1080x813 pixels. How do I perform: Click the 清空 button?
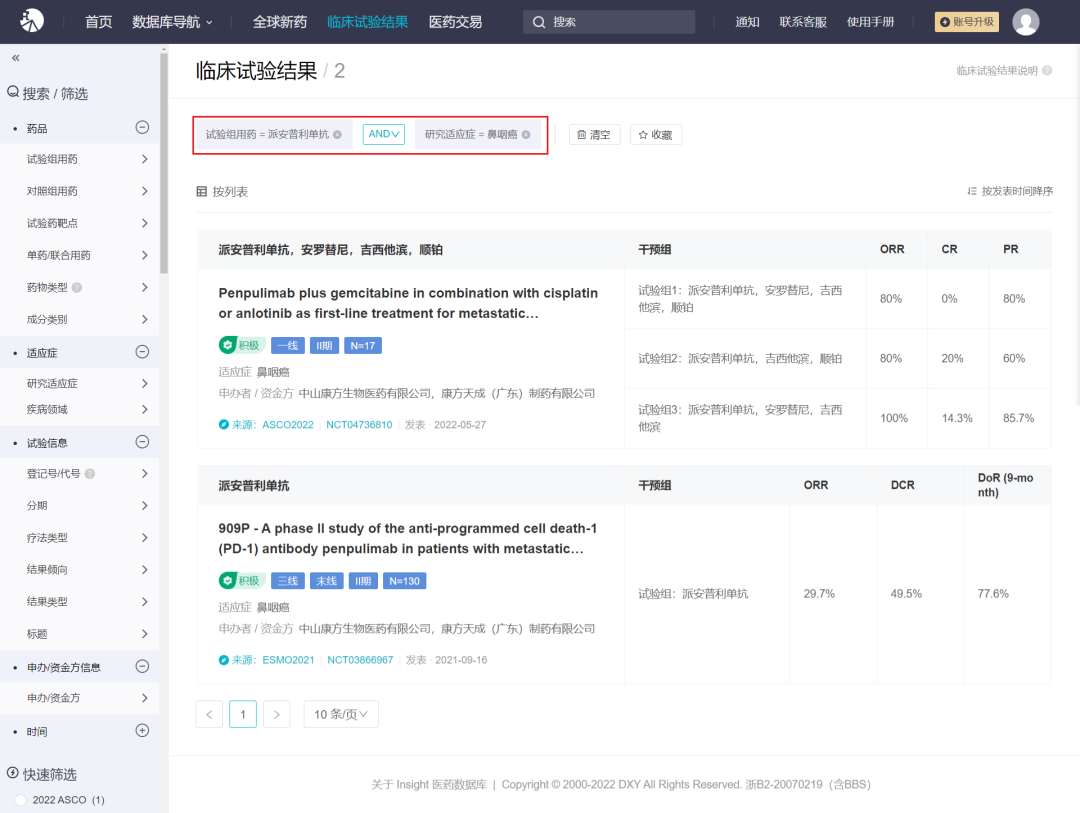pos(594,135)
